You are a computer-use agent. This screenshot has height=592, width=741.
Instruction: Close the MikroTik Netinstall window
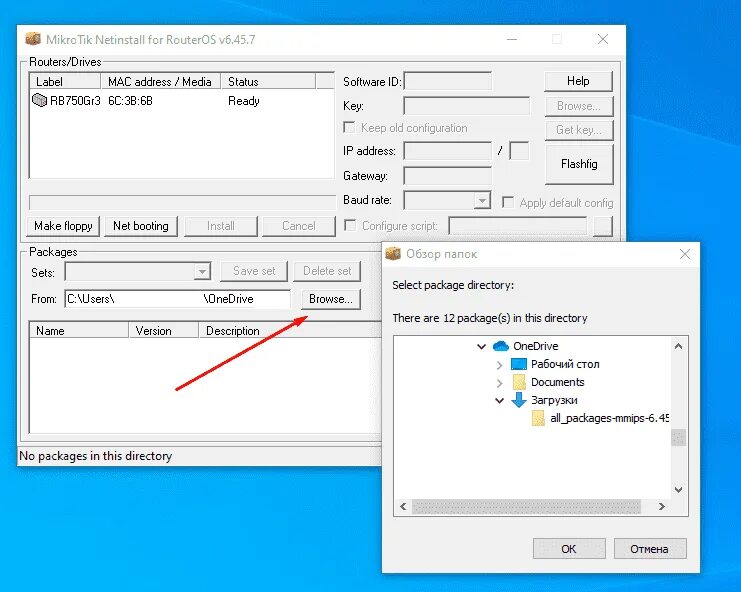(x=603, y=39)
